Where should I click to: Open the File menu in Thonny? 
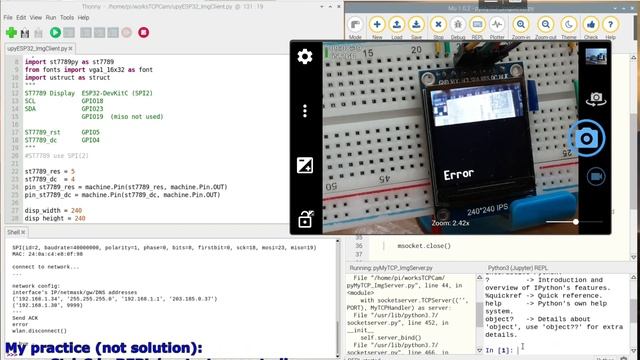click(x=8, y=18)
